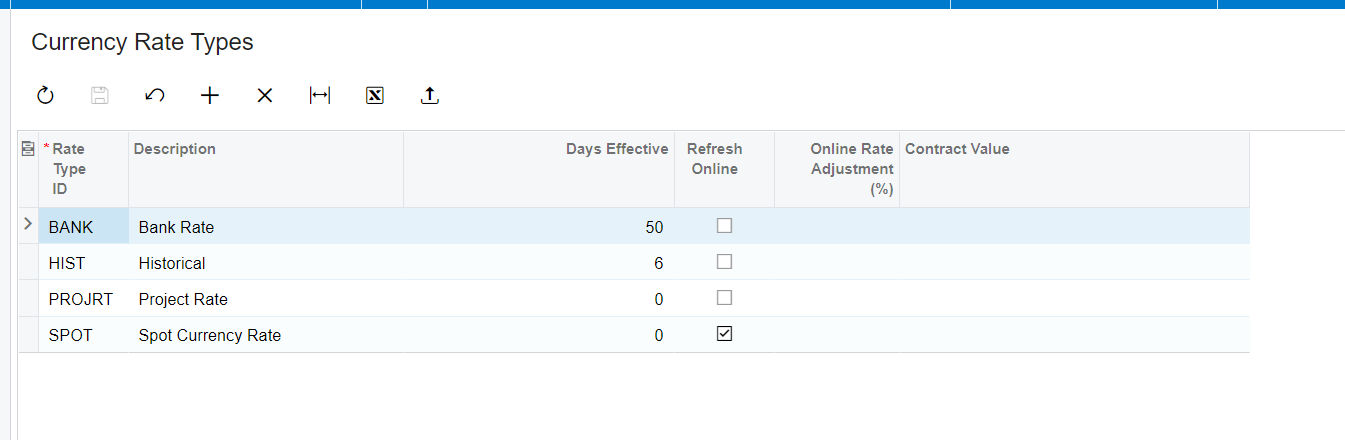Screen dimensions: 1345x440
Task: Click Days Effective cell in PROJRT row
Action: (x=539, y=299)
